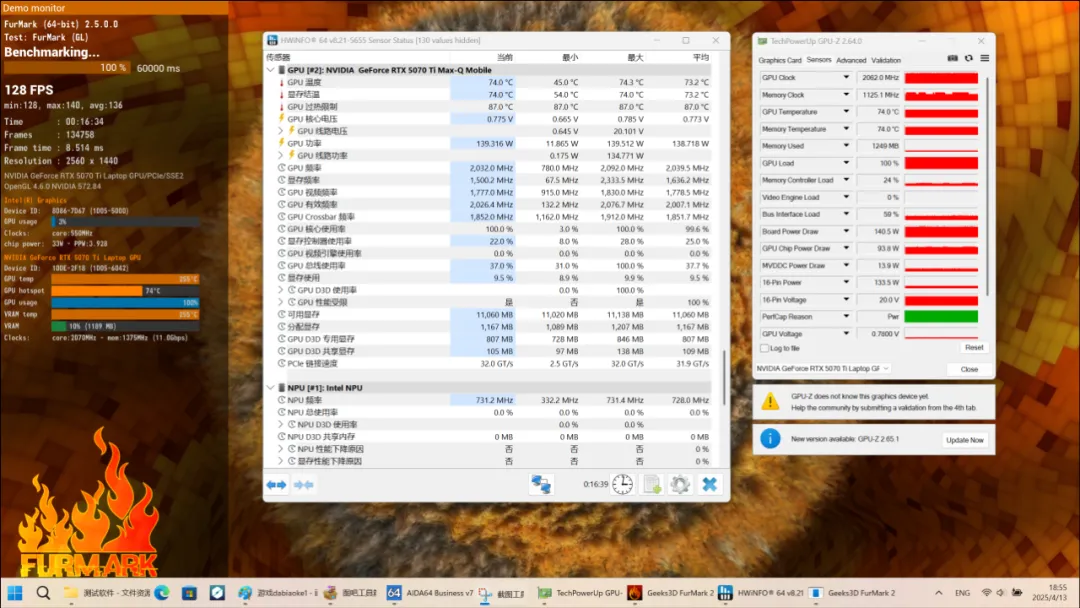Image resolution: width=1080 pixels, height=608 pixels.
Task: Click the Wi-Fi network tray icon
Action: pyautogui.click(x=986, y=593)
